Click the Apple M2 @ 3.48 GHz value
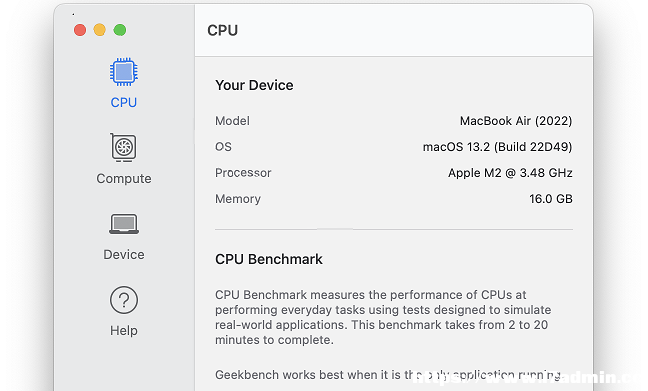The height and width of the screenshot is (391, 648). point(510,173)
